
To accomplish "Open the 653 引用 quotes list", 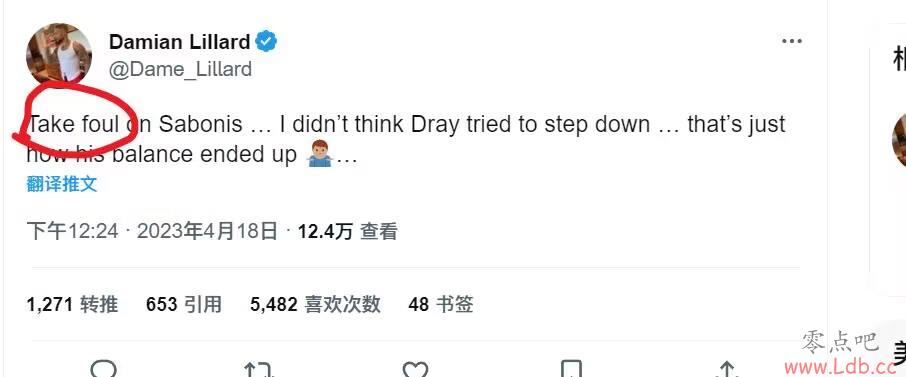I will 184,304.
